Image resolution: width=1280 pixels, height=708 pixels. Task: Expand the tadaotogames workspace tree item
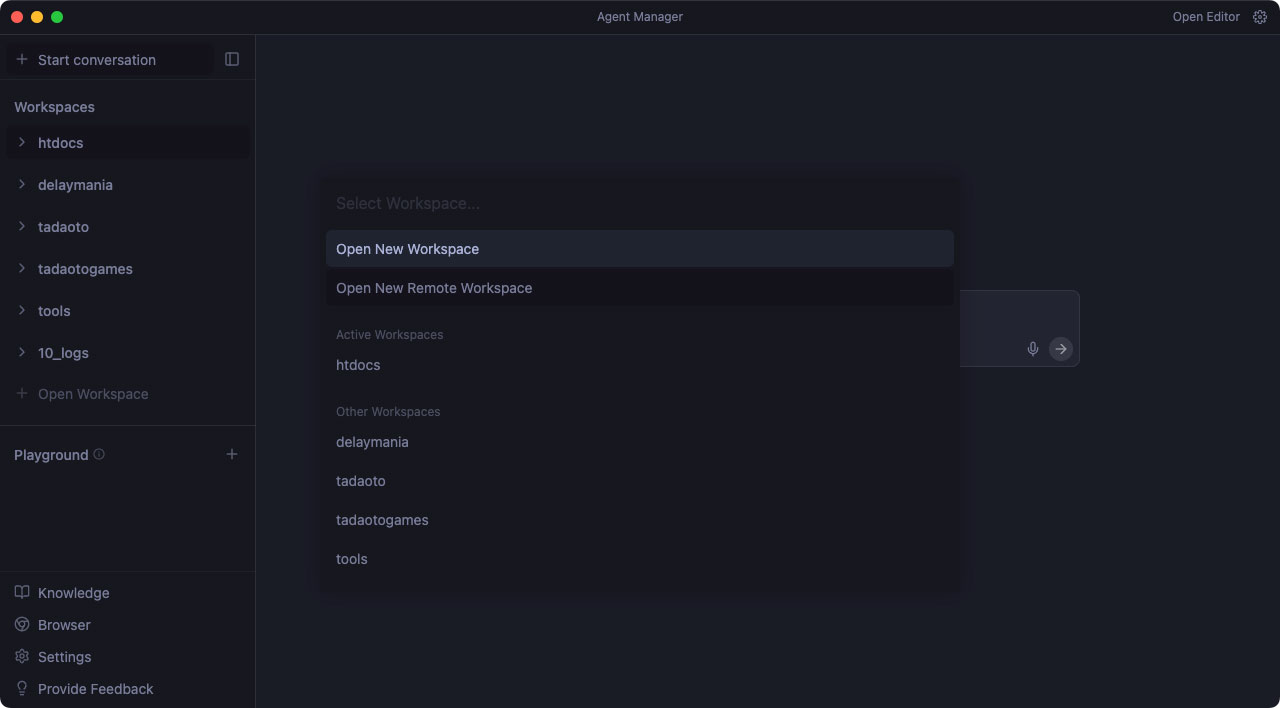point(22,269)
